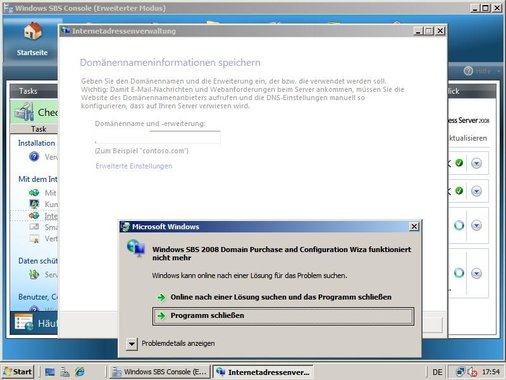Viewport: 506px width, 380px height.
Task: Click the Häufige tasks icon at bottom
Action: coord(24,323)
